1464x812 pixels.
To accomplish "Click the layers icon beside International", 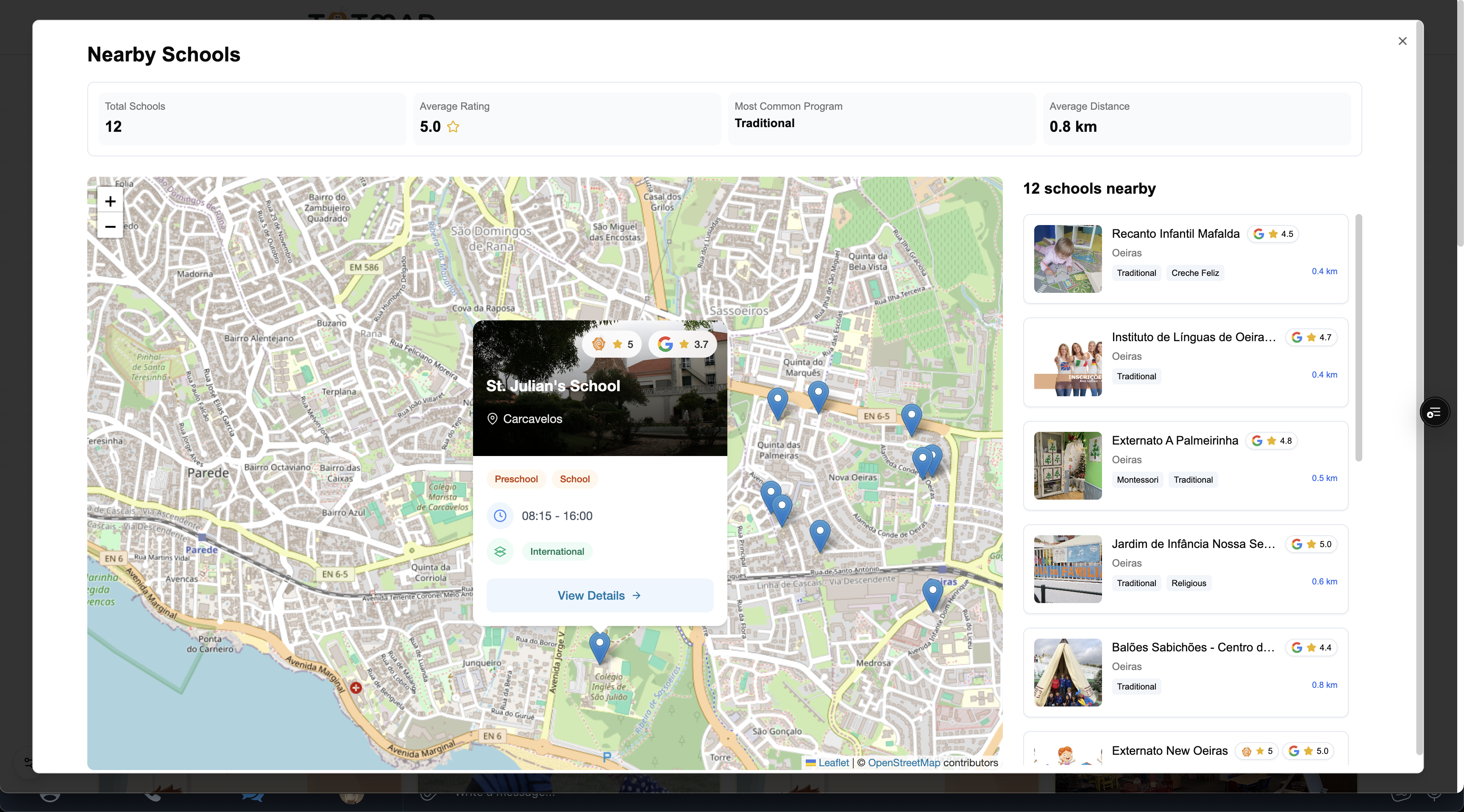I will [x=500, y=551].
